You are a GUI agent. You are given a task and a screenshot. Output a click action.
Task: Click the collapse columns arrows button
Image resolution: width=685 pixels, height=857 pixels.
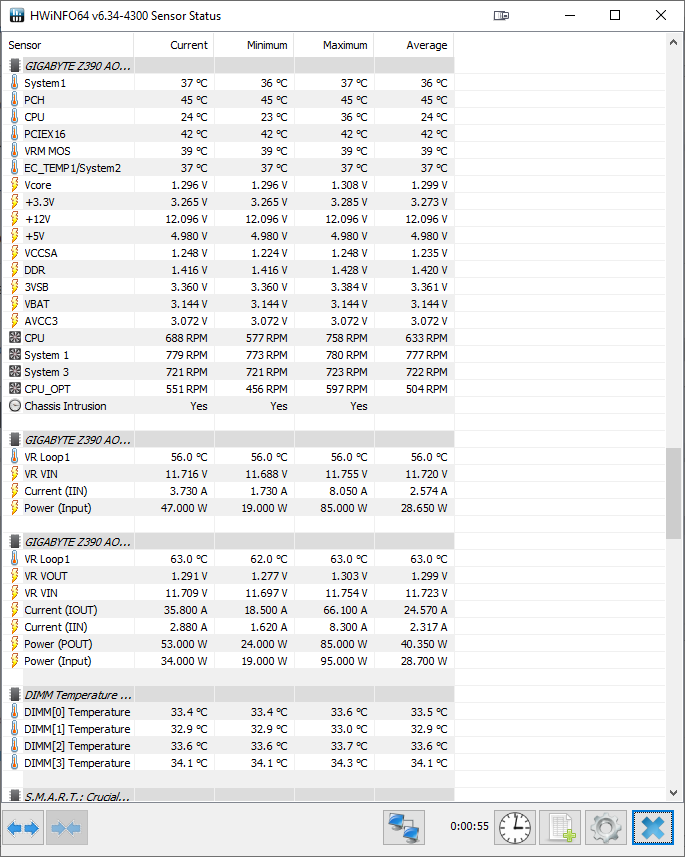click(67, 828)
